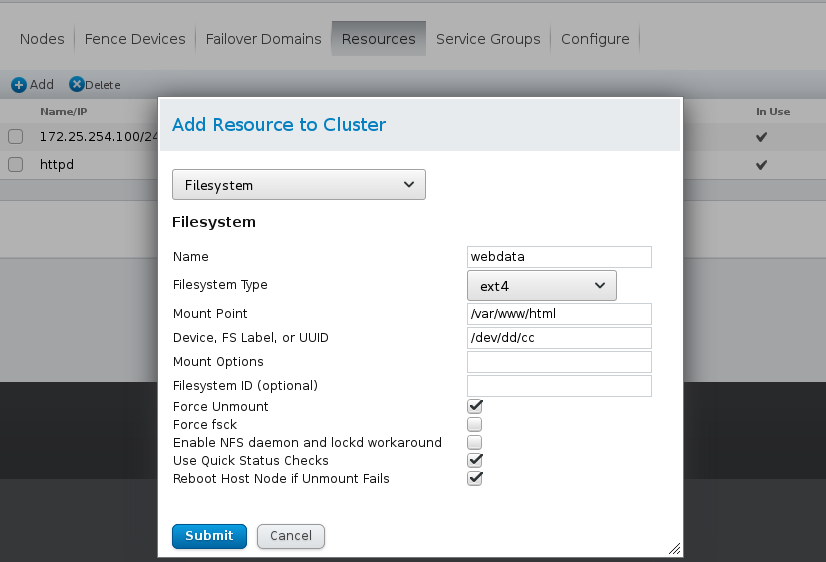Open the ext4 Filesystem Type dropdown

tap(542, 286)
